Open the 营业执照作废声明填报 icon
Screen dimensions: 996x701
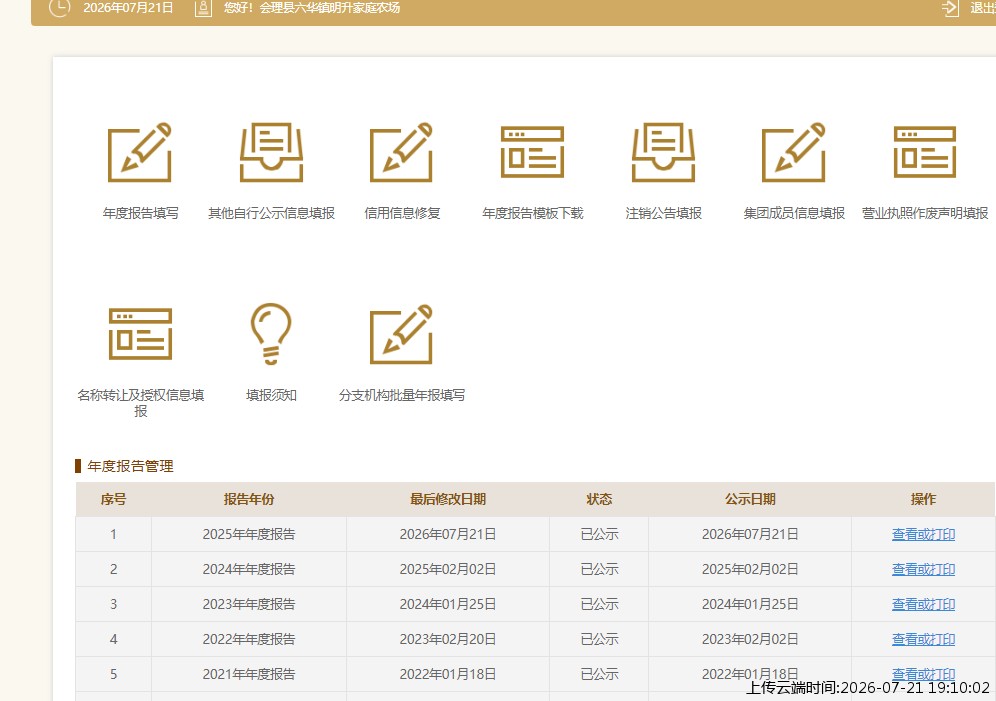coord(925,152)
